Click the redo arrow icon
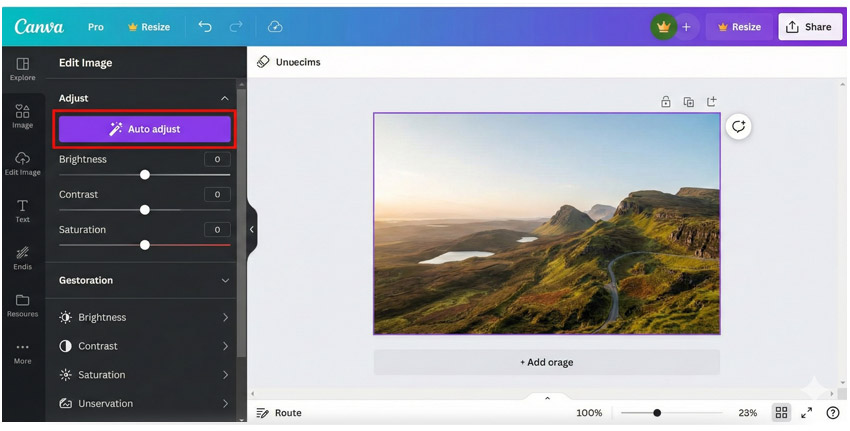 [236, 27]
